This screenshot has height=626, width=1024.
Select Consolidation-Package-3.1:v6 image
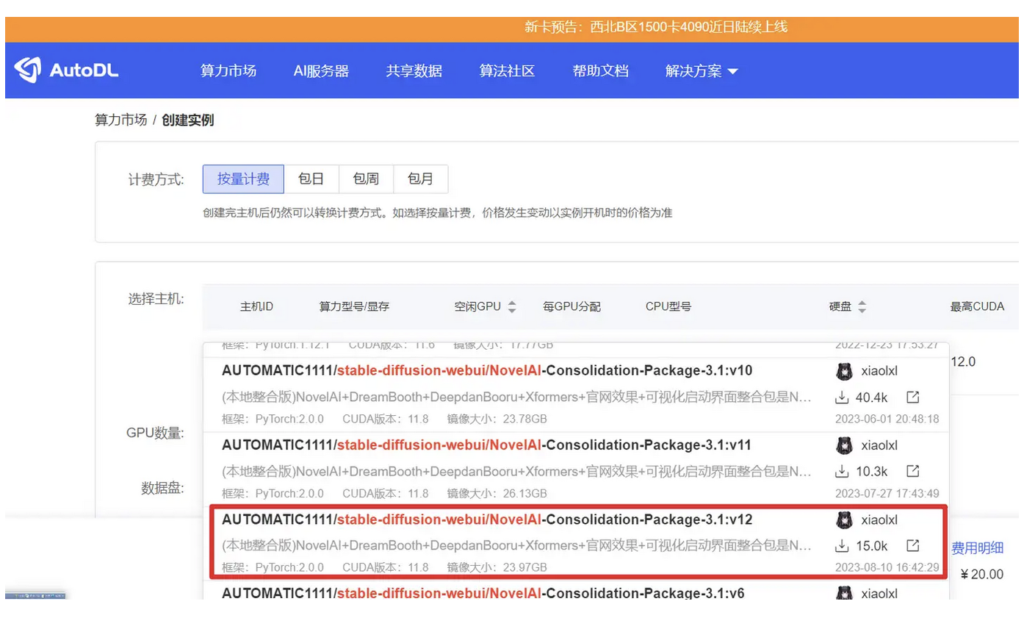click(483, 593)
